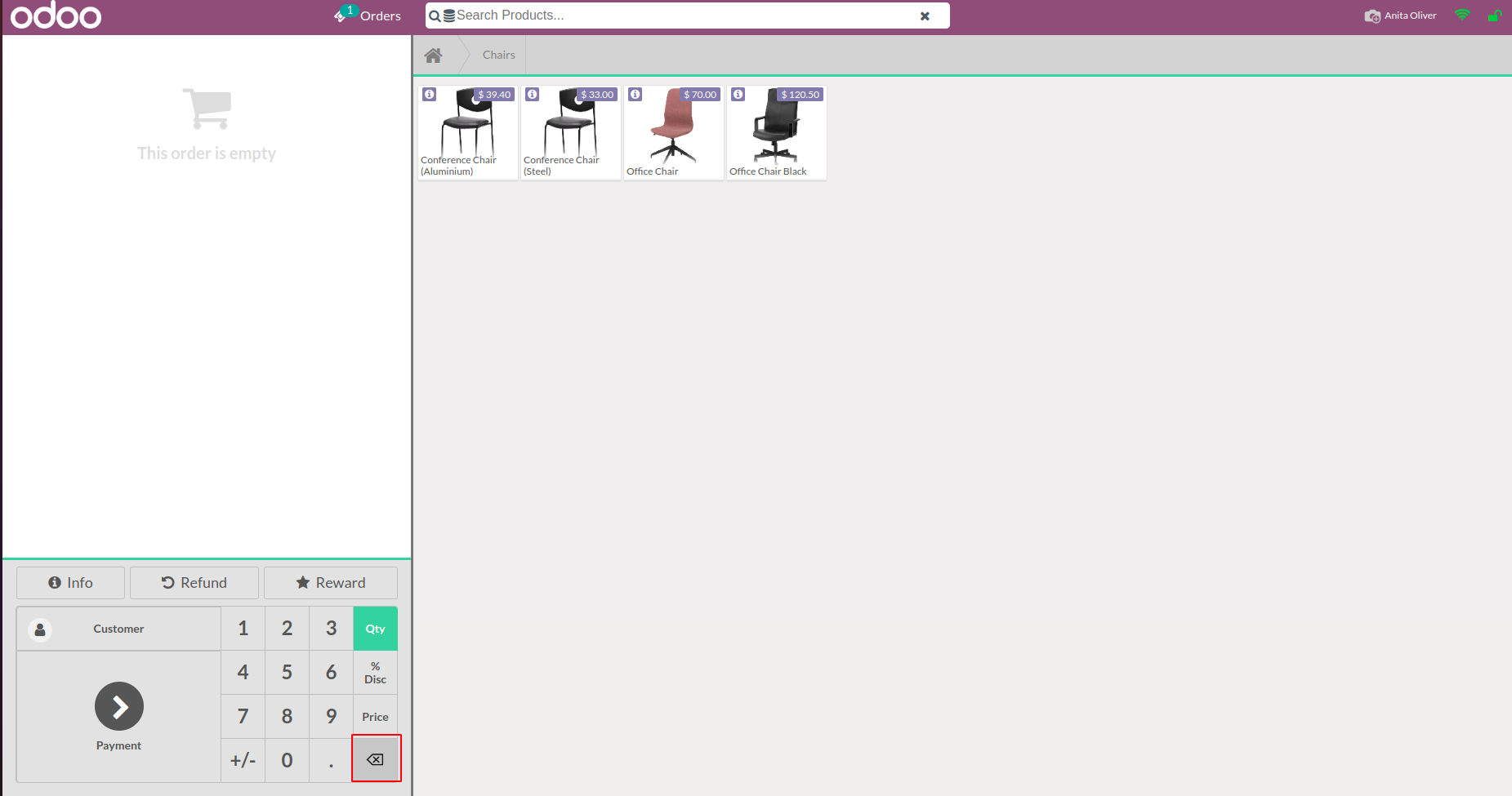
Task: Select the Chairs breadcrumb category
Action: tap(499, 55)
